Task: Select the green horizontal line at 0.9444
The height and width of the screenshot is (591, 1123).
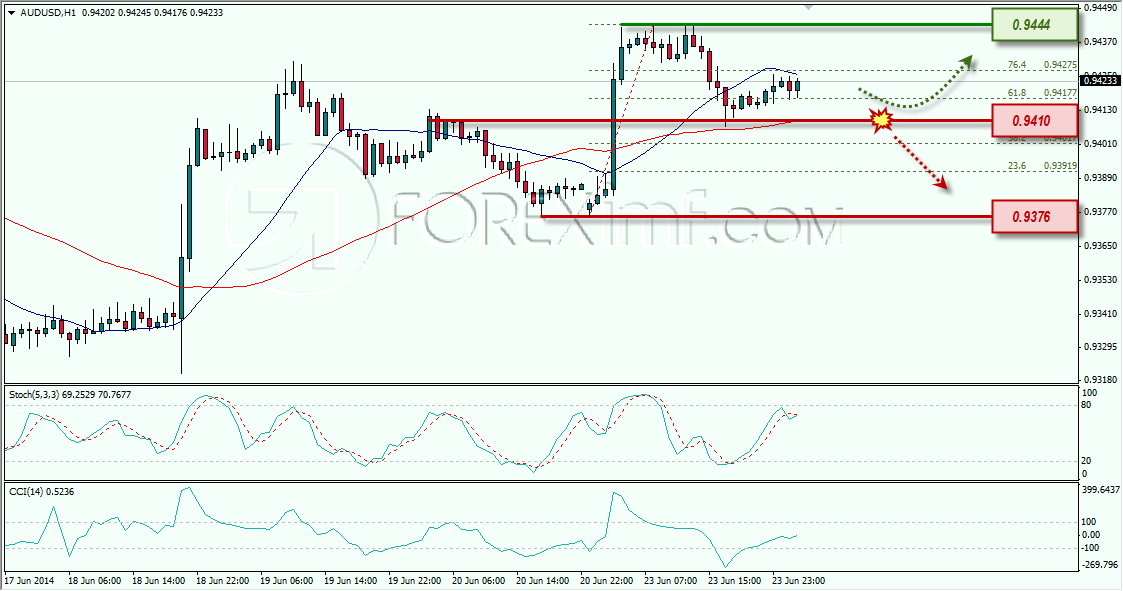Action: [x=806, y=25]
